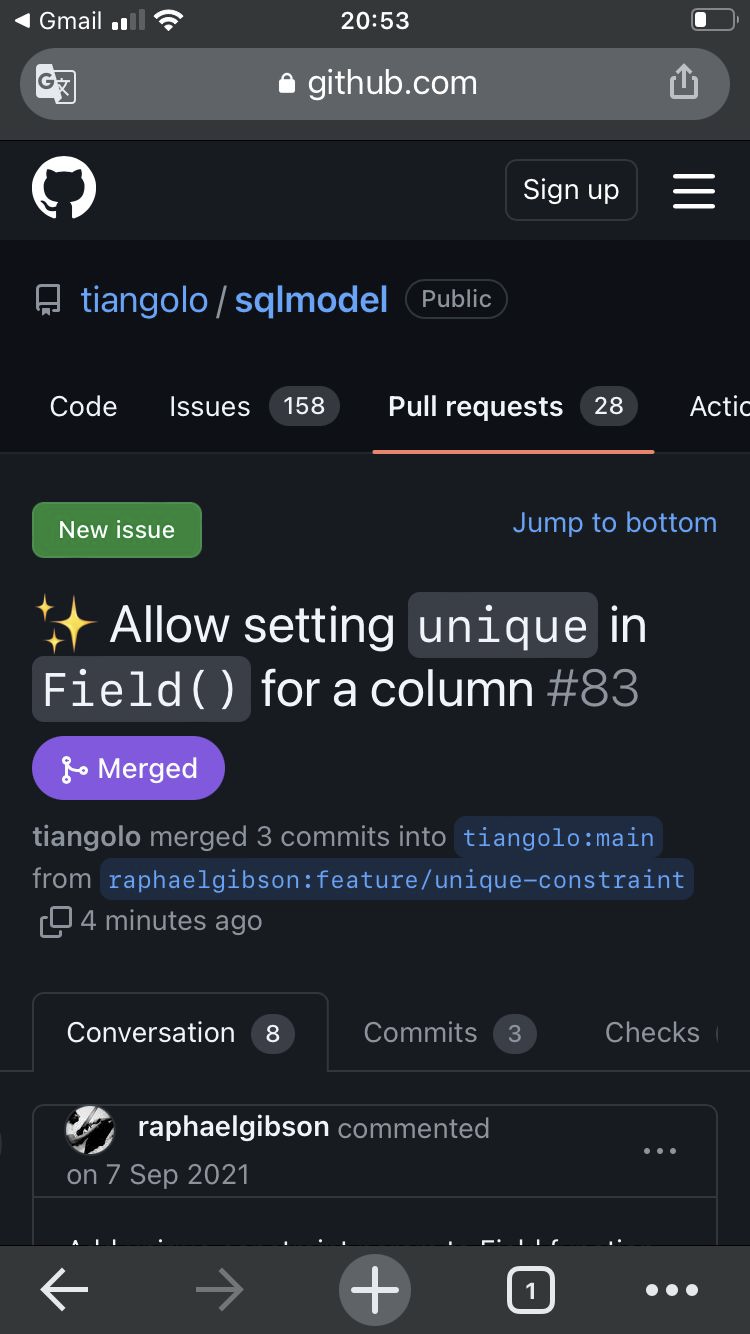Switch to the Commits tab
The width and height of the screenshot is (750, 1334).
(419, 1032)
